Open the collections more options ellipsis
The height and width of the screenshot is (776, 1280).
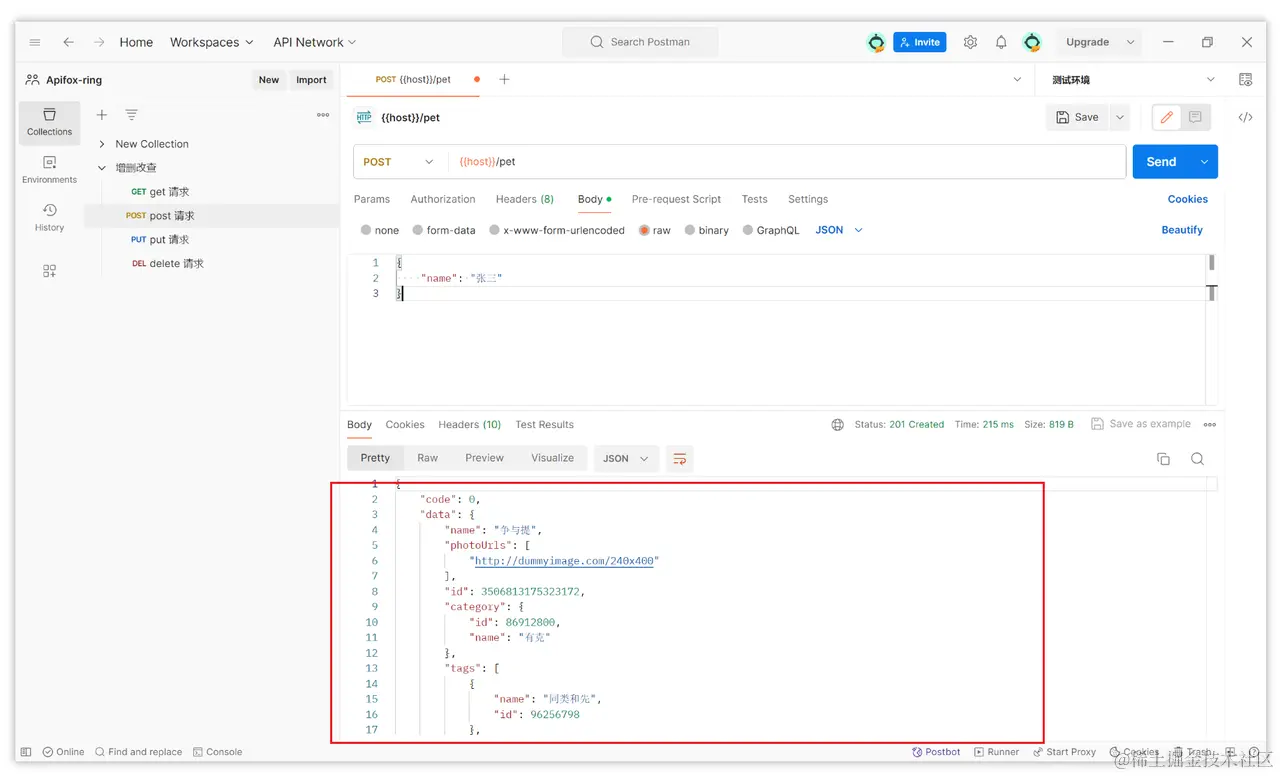pyautogui.click(x=323, y=115)
